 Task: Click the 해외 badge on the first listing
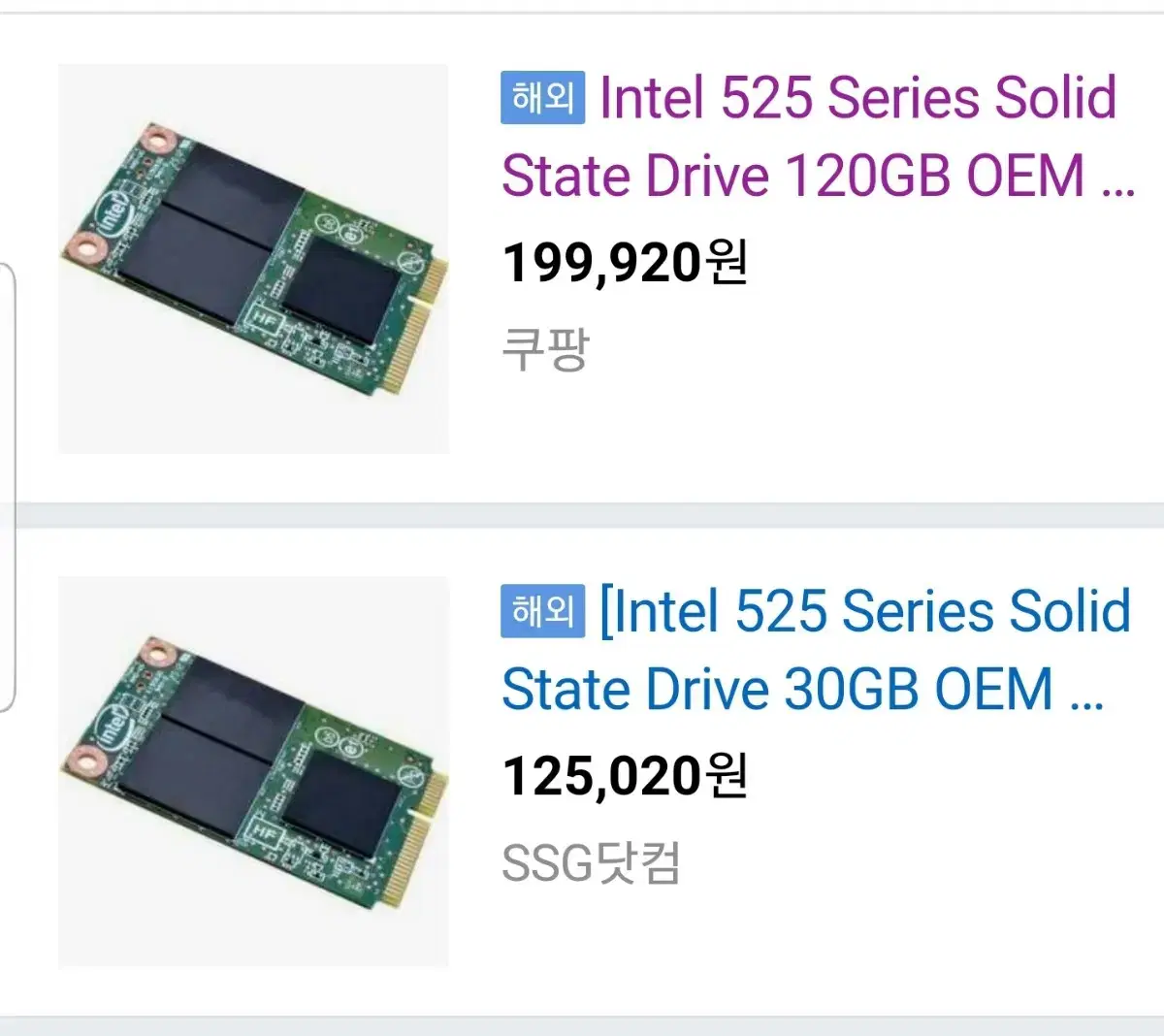[x=540, y=98]
